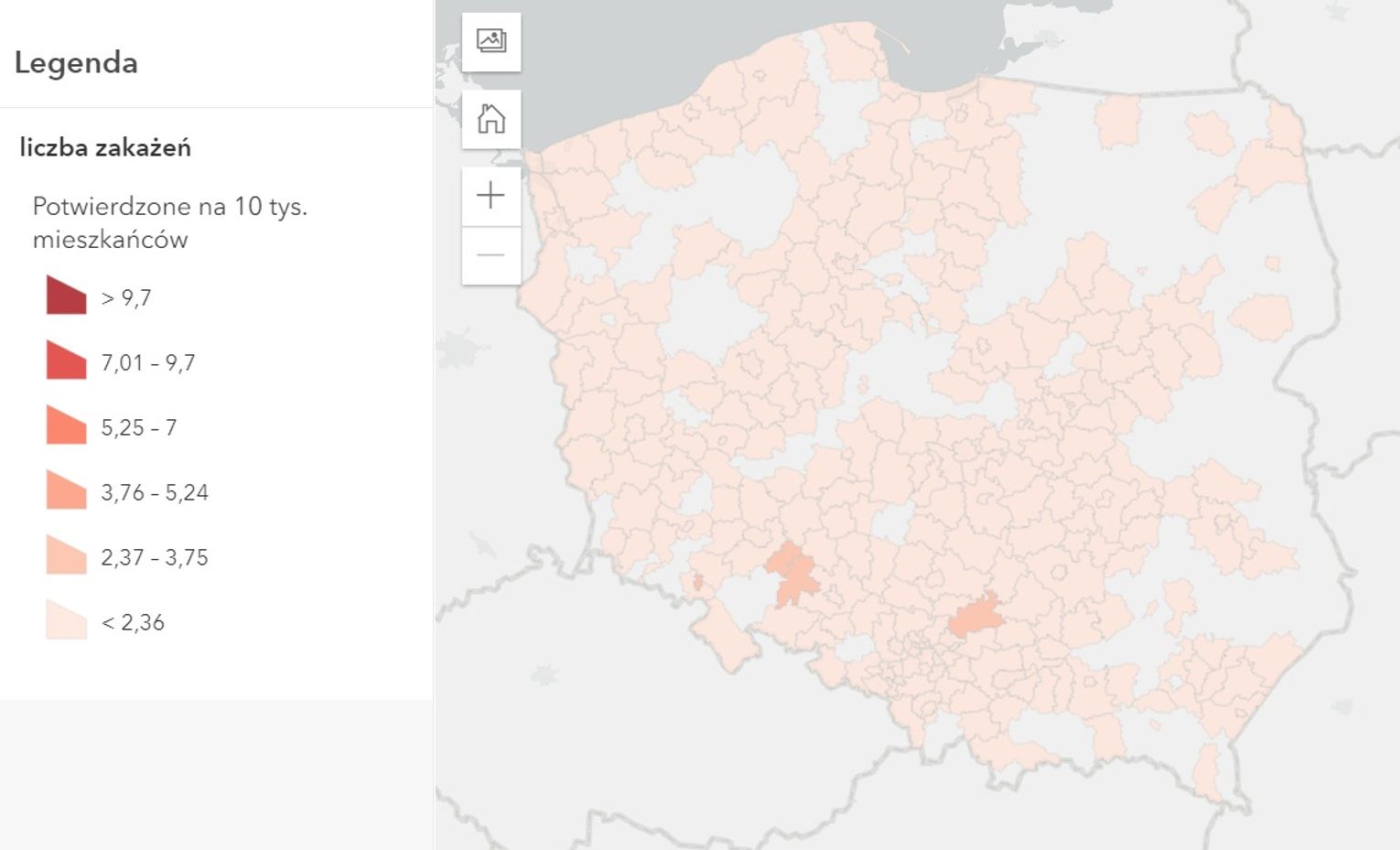
Task: Select the color swatch for 7,01 - 9,7
Action: pos(66,361)
